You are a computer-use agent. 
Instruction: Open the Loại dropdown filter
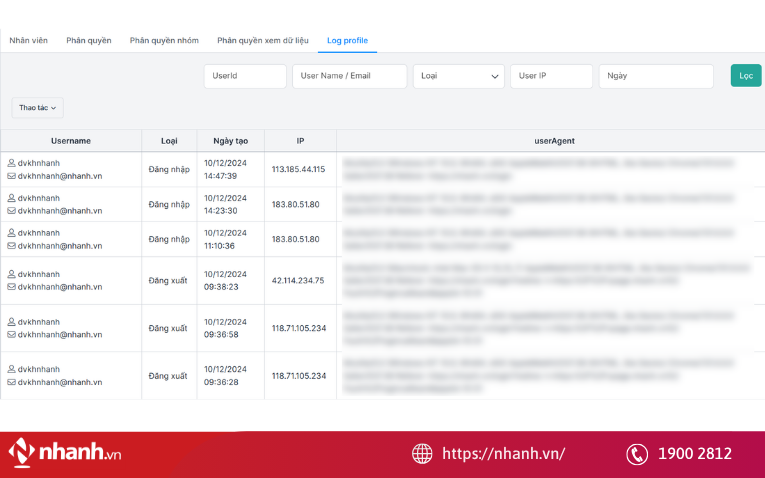pyautogui.click(x=459, y=76)
